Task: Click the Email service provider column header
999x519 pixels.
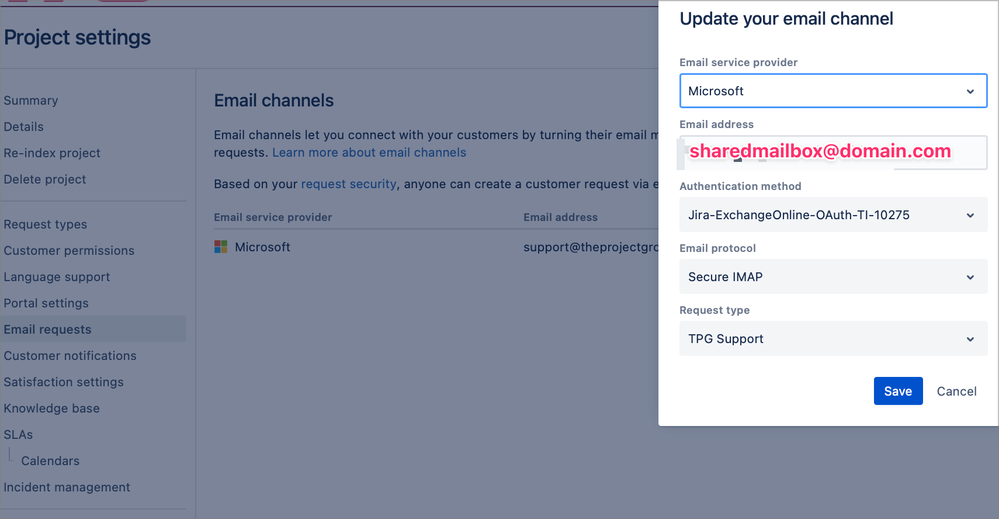Action: (273, 217)
